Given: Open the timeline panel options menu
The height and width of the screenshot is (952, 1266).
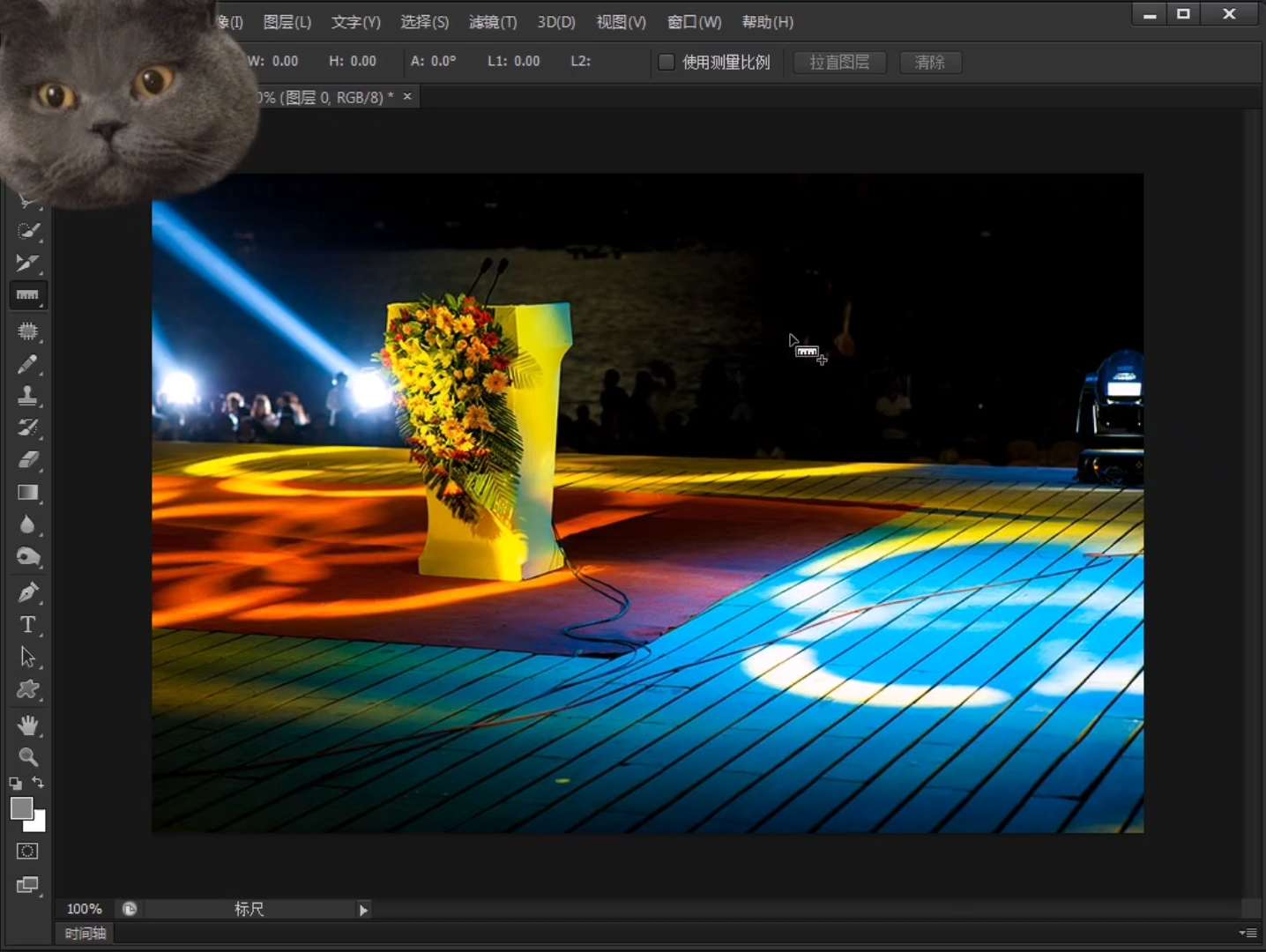Looking at the screenshot, I should pos(1247,933).
